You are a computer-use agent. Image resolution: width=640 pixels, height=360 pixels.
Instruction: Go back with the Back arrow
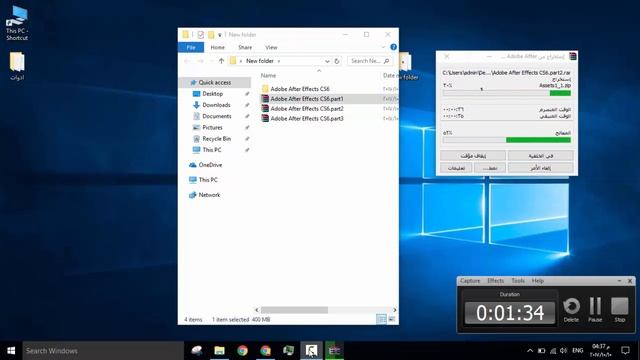[187, 61]
